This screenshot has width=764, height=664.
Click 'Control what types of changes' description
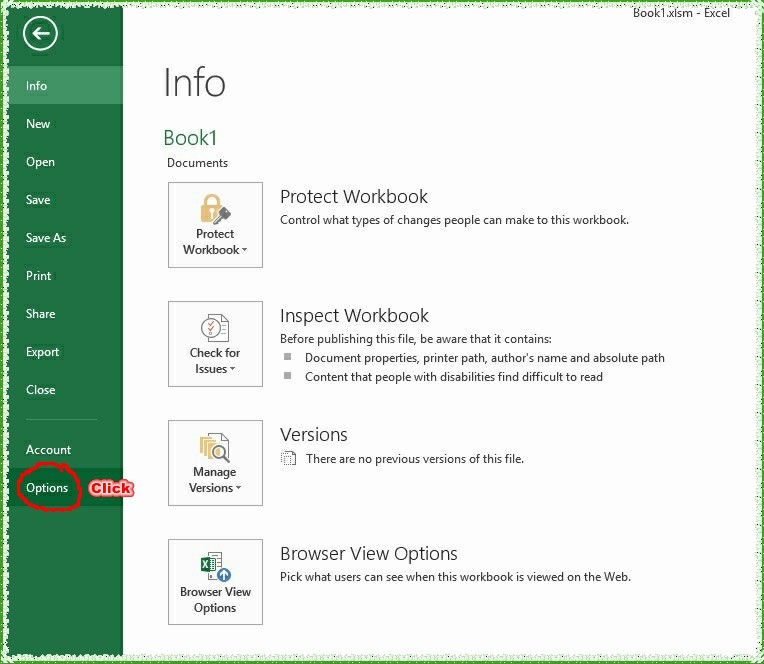pyautogui.click(x=454, y=220)
